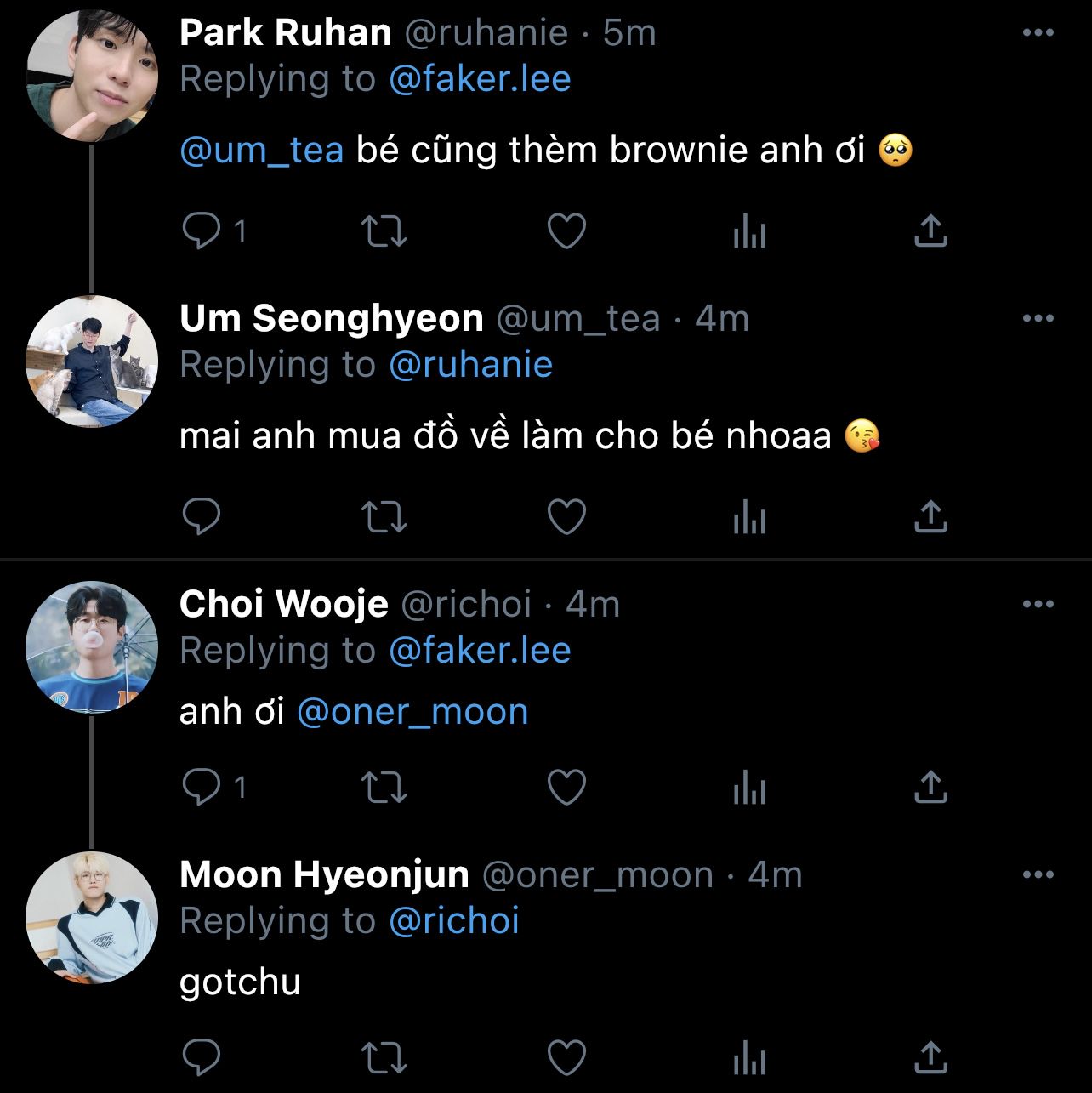The height and width of the screenshot is (1093, 1092).
Task: Share Moon Hyeonjun's gotchu tweet
Action: [931, 1058]
